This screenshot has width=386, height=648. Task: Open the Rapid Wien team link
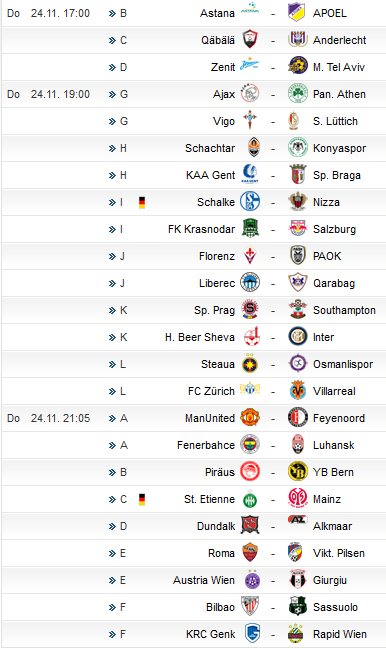340,634
